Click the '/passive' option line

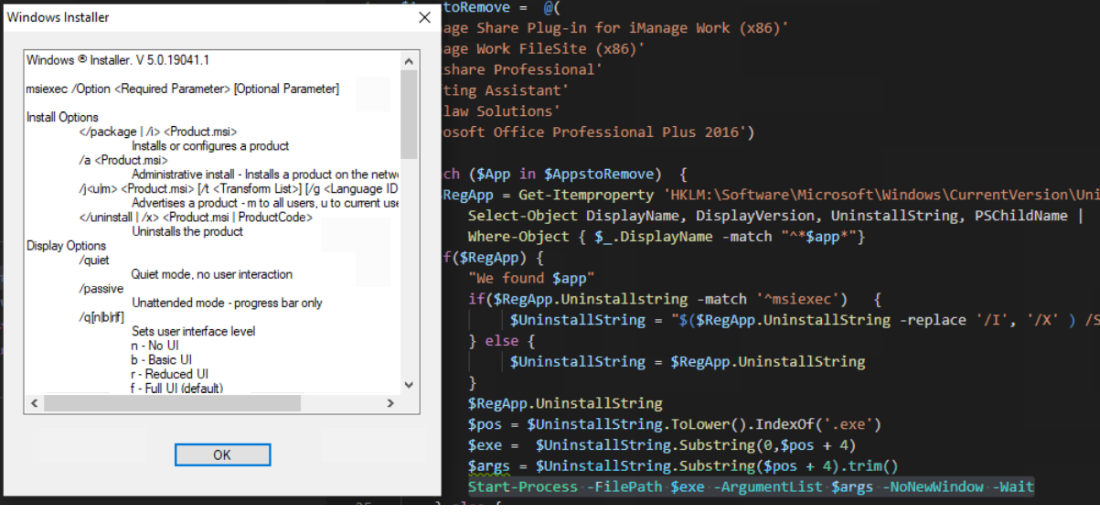point(101,288)
